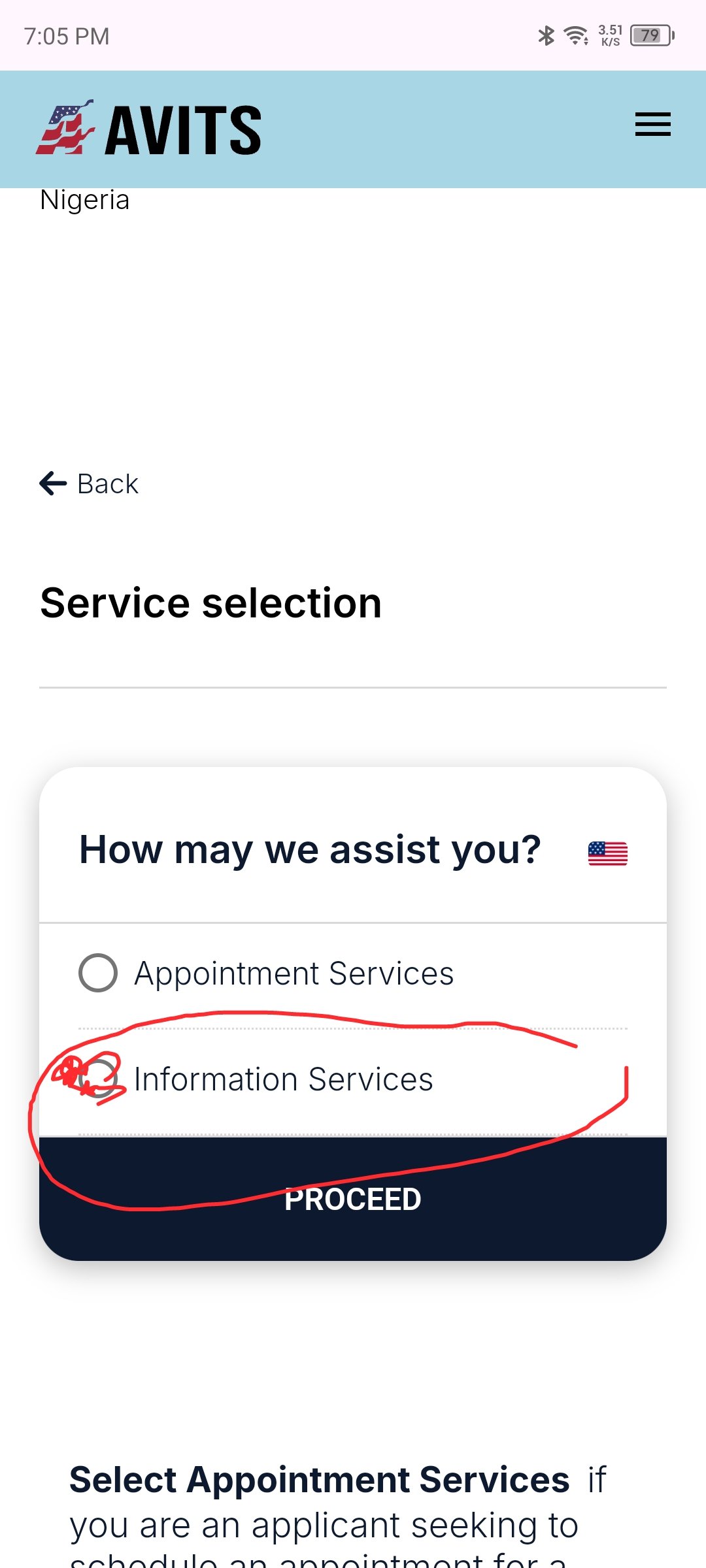Click the How may we assist you heading
Viewport: 706px width, 1568px height.
pos(310,851)
